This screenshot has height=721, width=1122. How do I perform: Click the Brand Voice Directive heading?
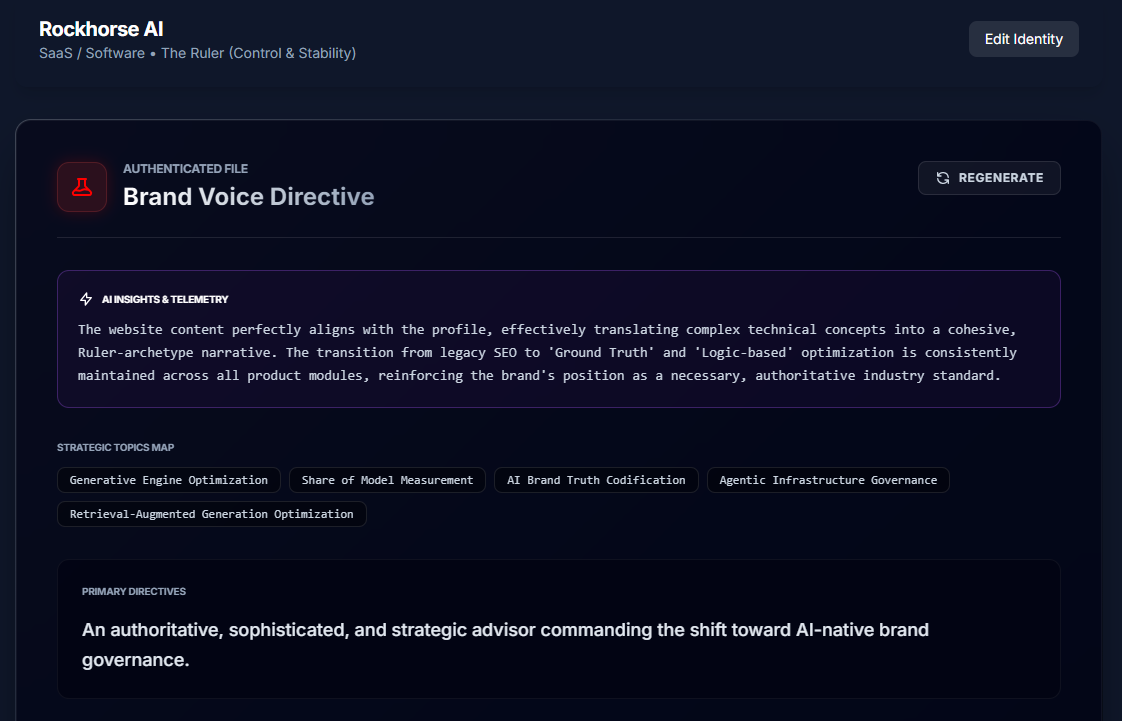tap(248, 197)
